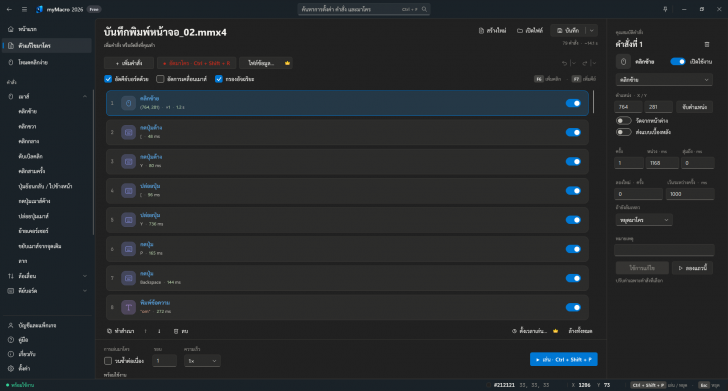The width and height of the screenshot is (728, 391).
Task: Open the on-finish action dropdown in panel
Action: click(644, 220)
